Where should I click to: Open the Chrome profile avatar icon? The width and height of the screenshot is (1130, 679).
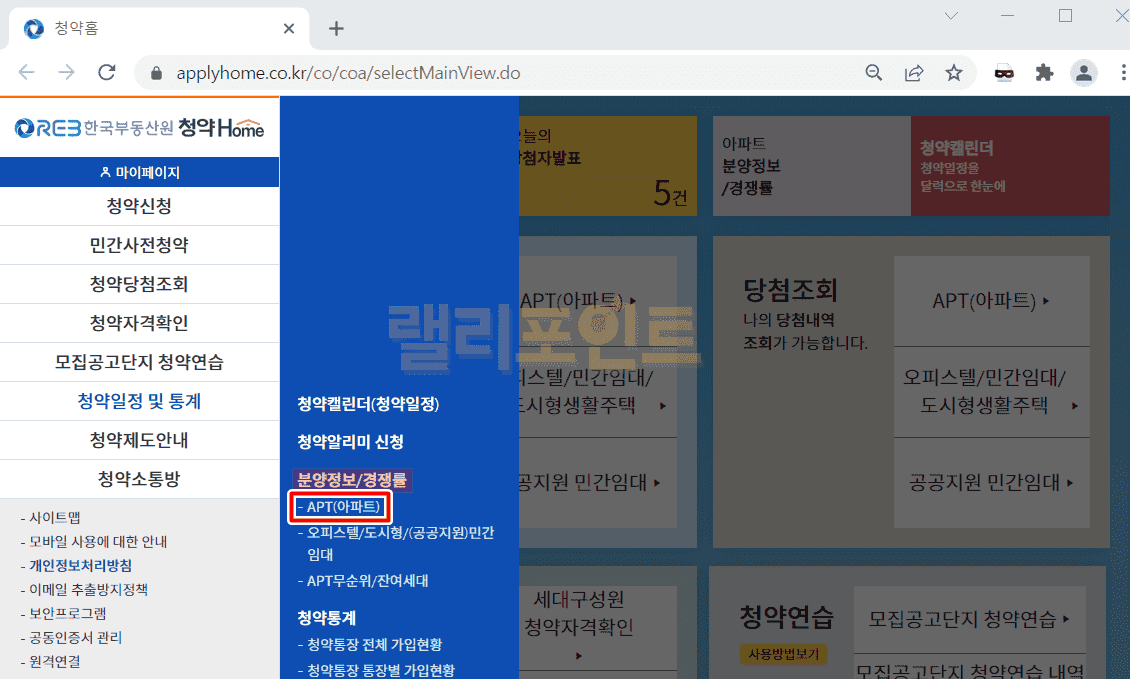[x=1083, y=73]
